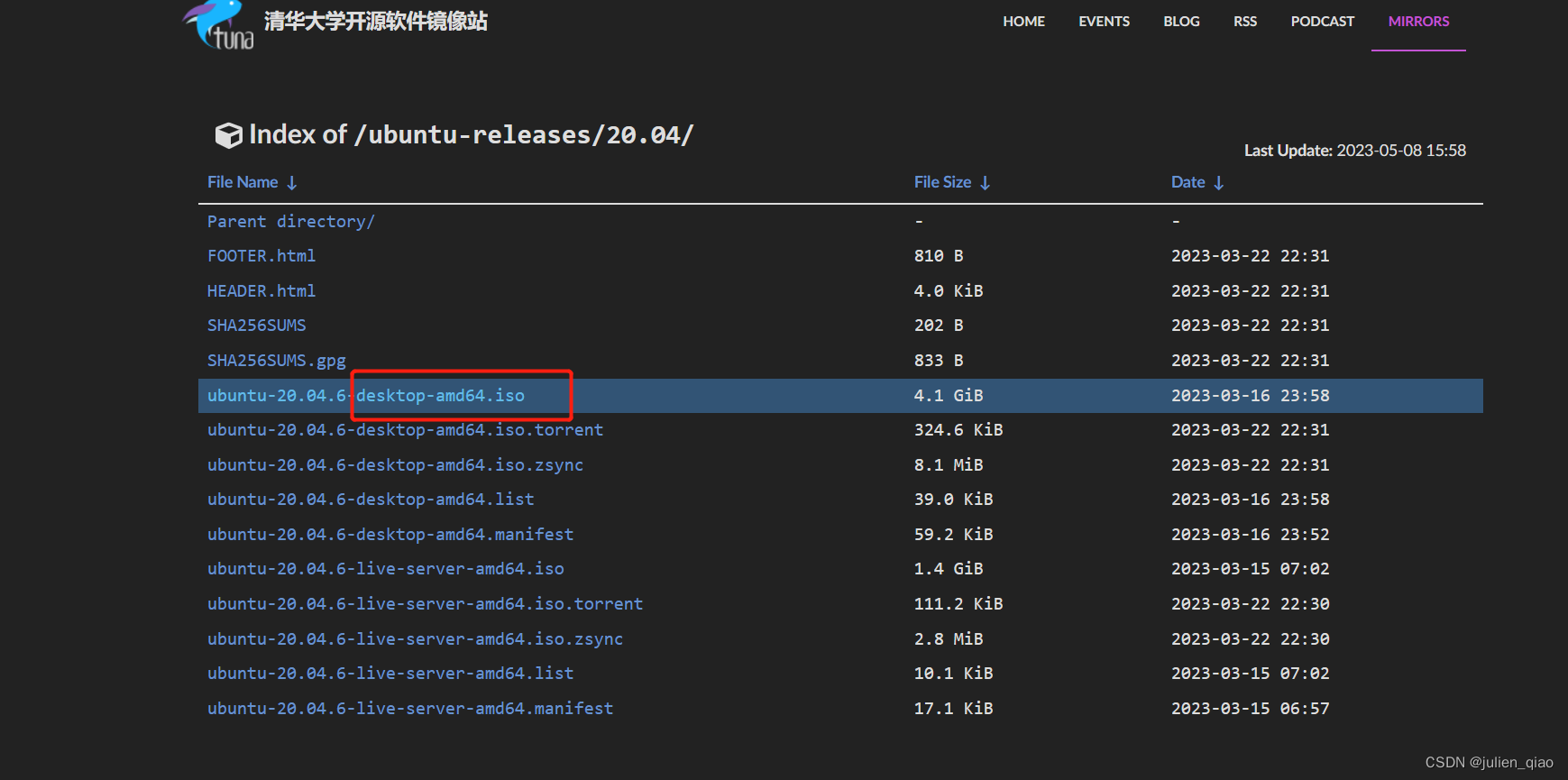Click the 8.1 MiB size cell
Image resolution: width=1568 pixels, height=780 pixels.
[949, 465]
